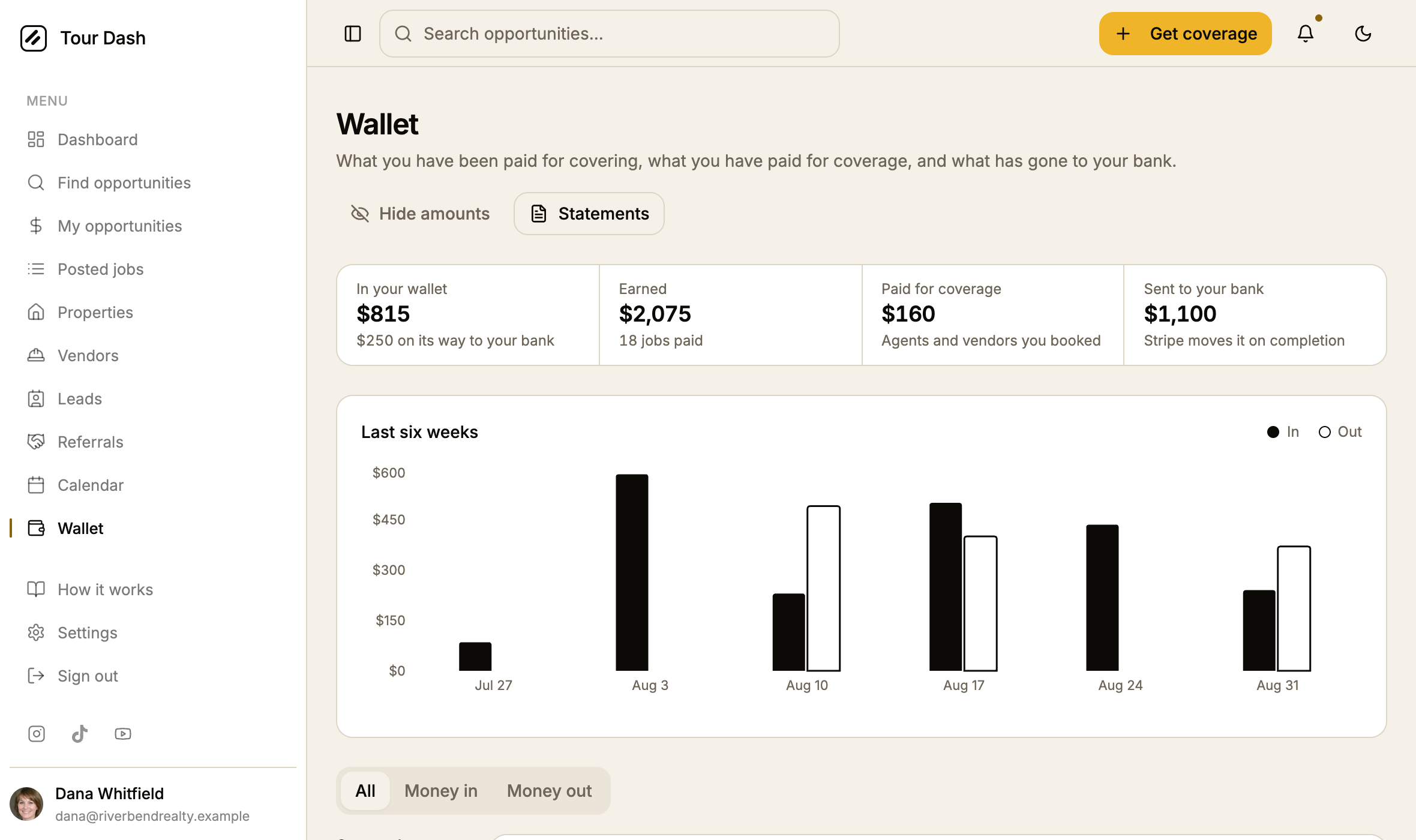Click Sign out
Viewport: 1416px width, 840px height.
(153, 676)
